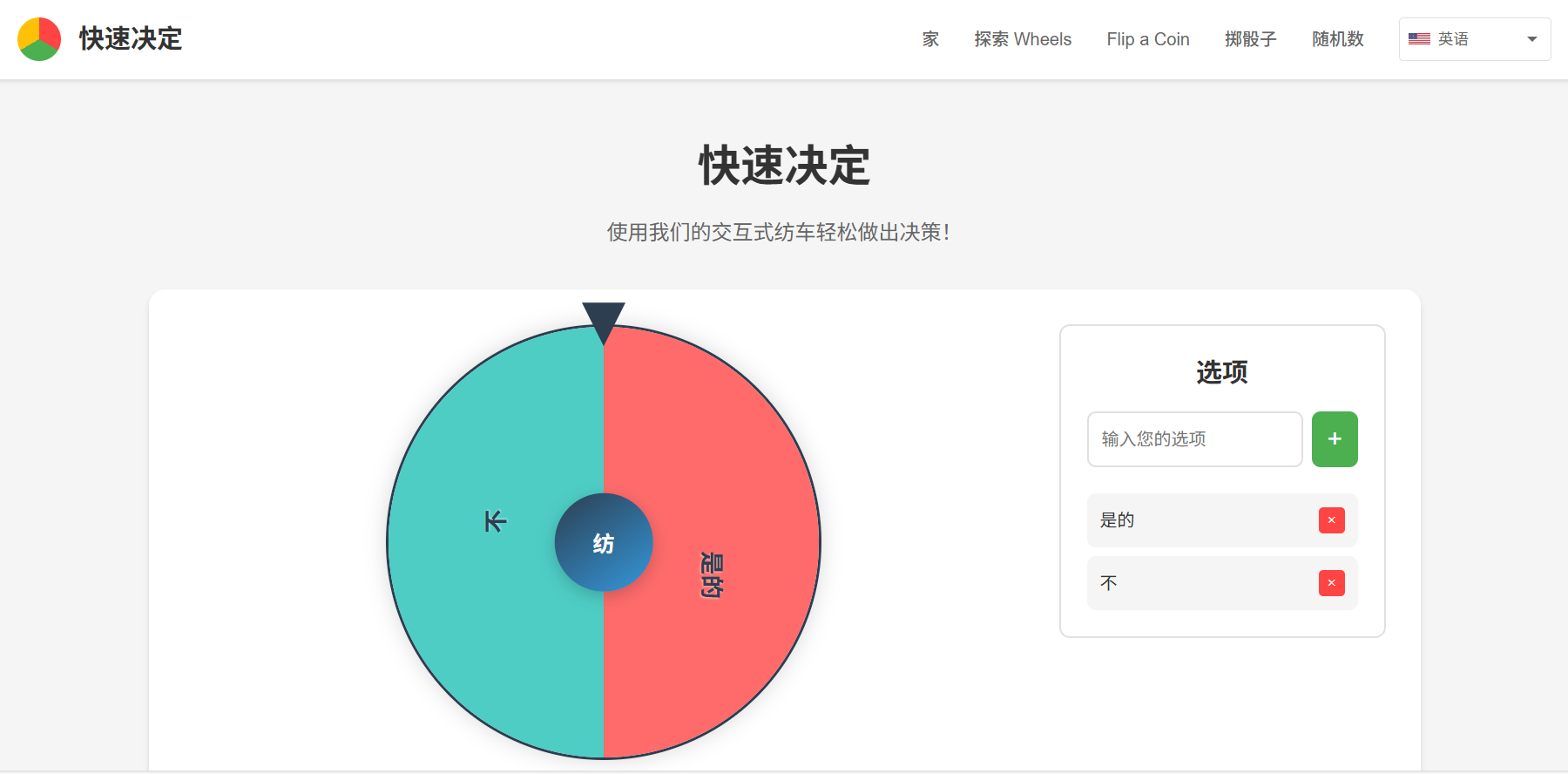The height and width of the screenshot is (774, 1568).
Task: Delete the 是的 option with red X
Action: click(x=1332, y=520)
